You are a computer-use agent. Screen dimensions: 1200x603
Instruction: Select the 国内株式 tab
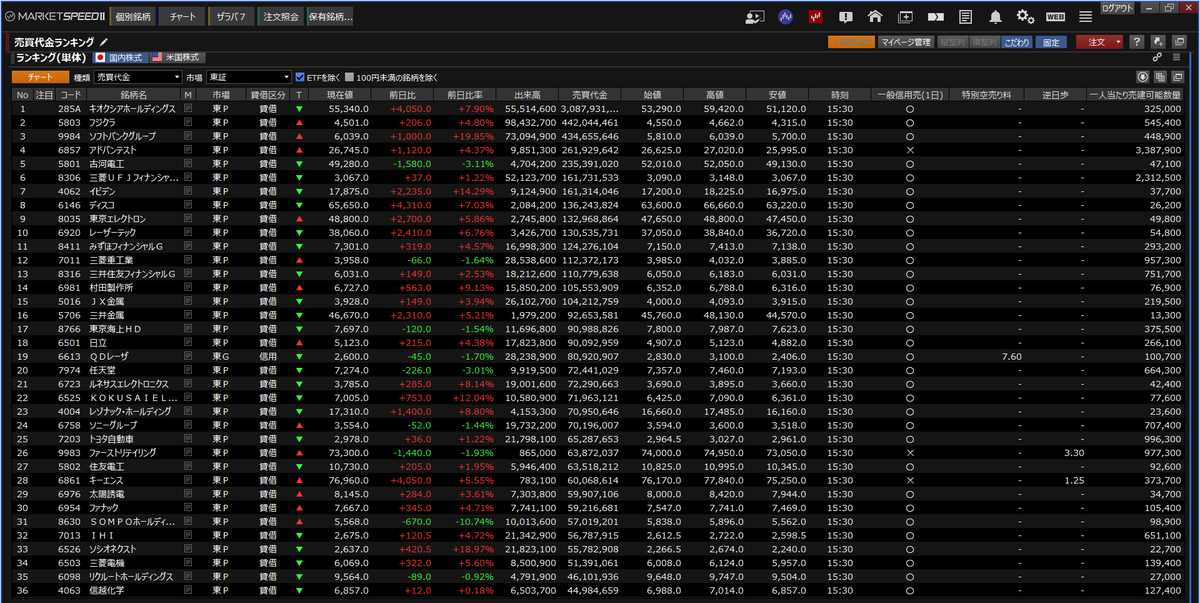click(120, 57)
